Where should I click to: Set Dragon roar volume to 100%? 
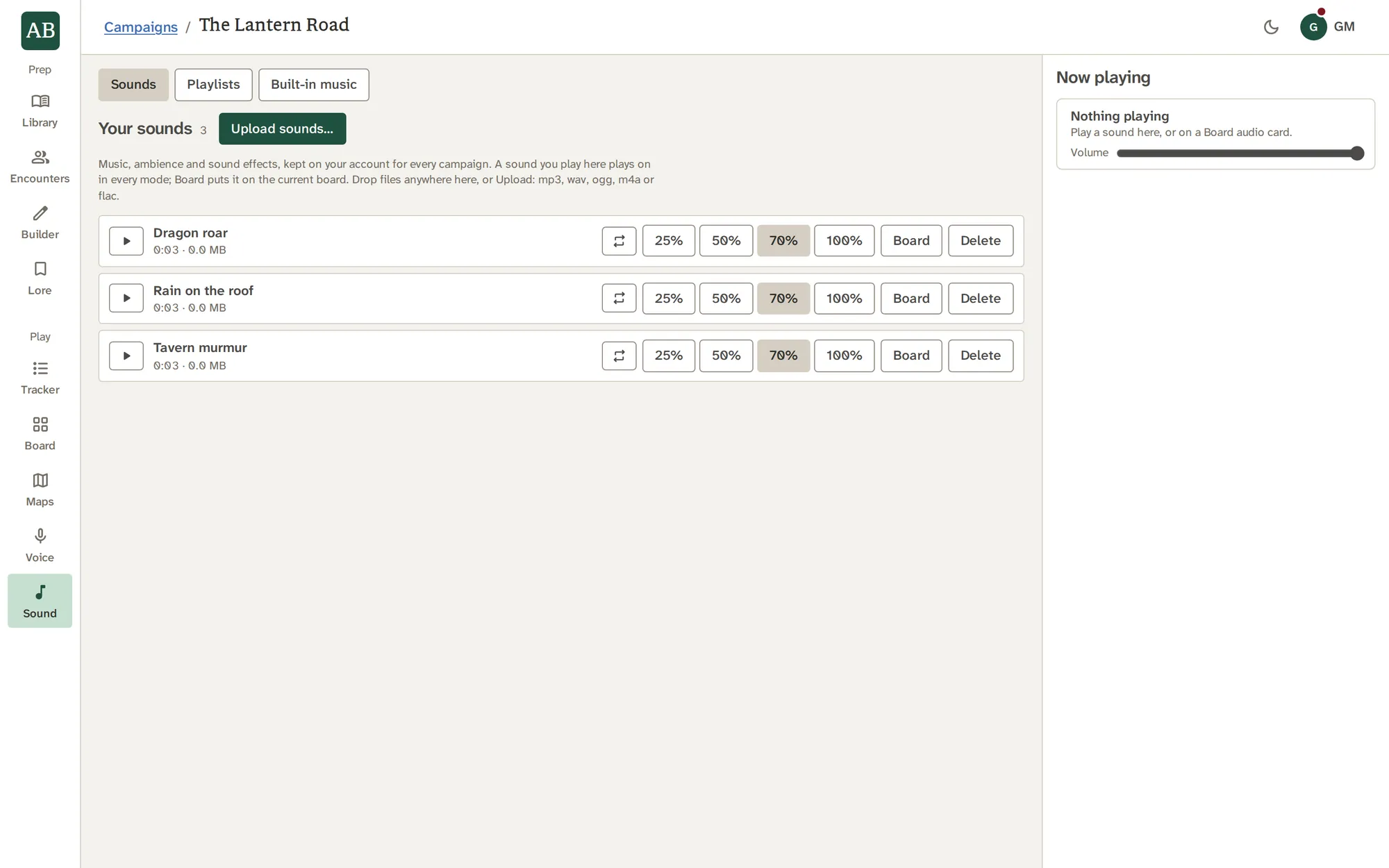[844, 241]
